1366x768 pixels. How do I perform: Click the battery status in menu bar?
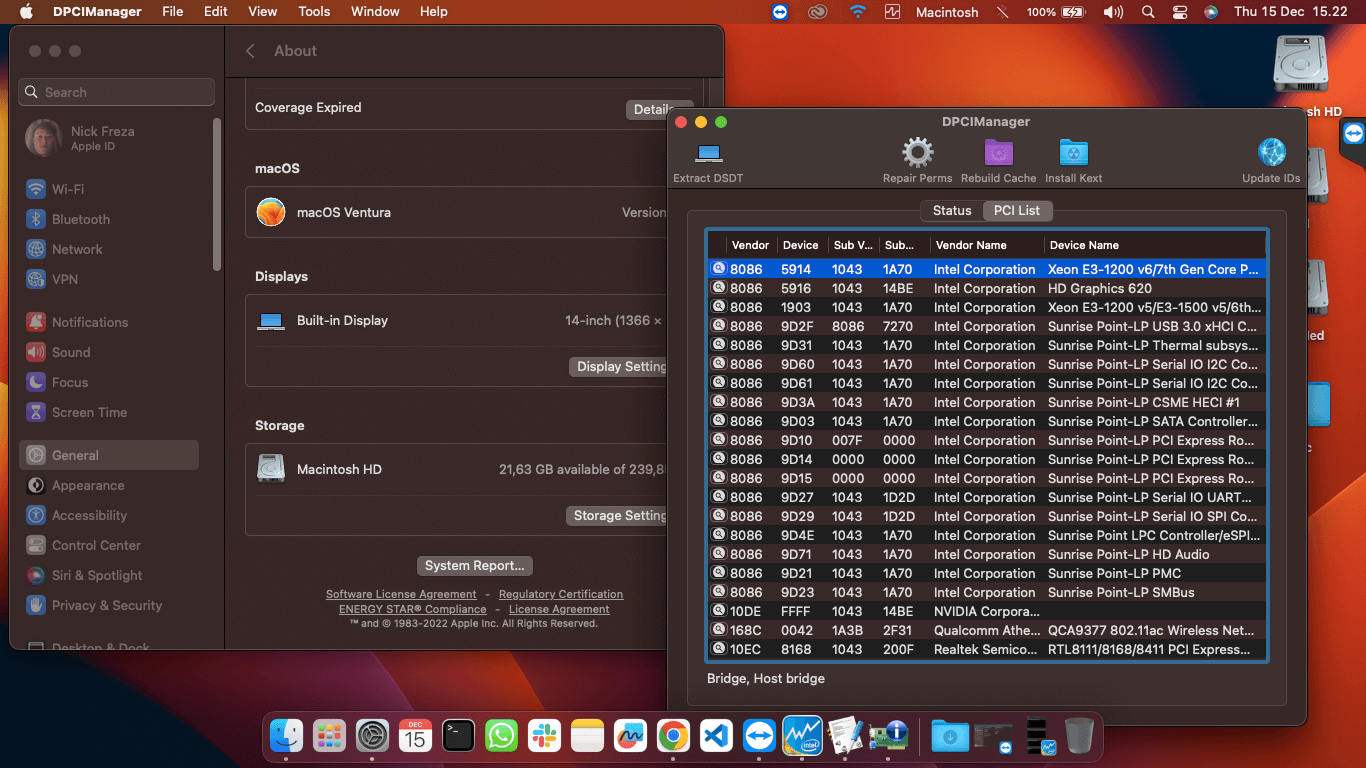click(1056, 12)
